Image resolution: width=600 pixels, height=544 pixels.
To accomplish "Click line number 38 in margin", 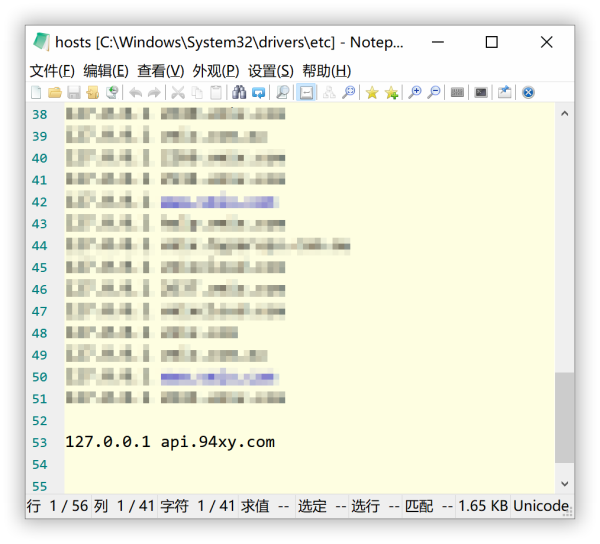I will [39, 114].
